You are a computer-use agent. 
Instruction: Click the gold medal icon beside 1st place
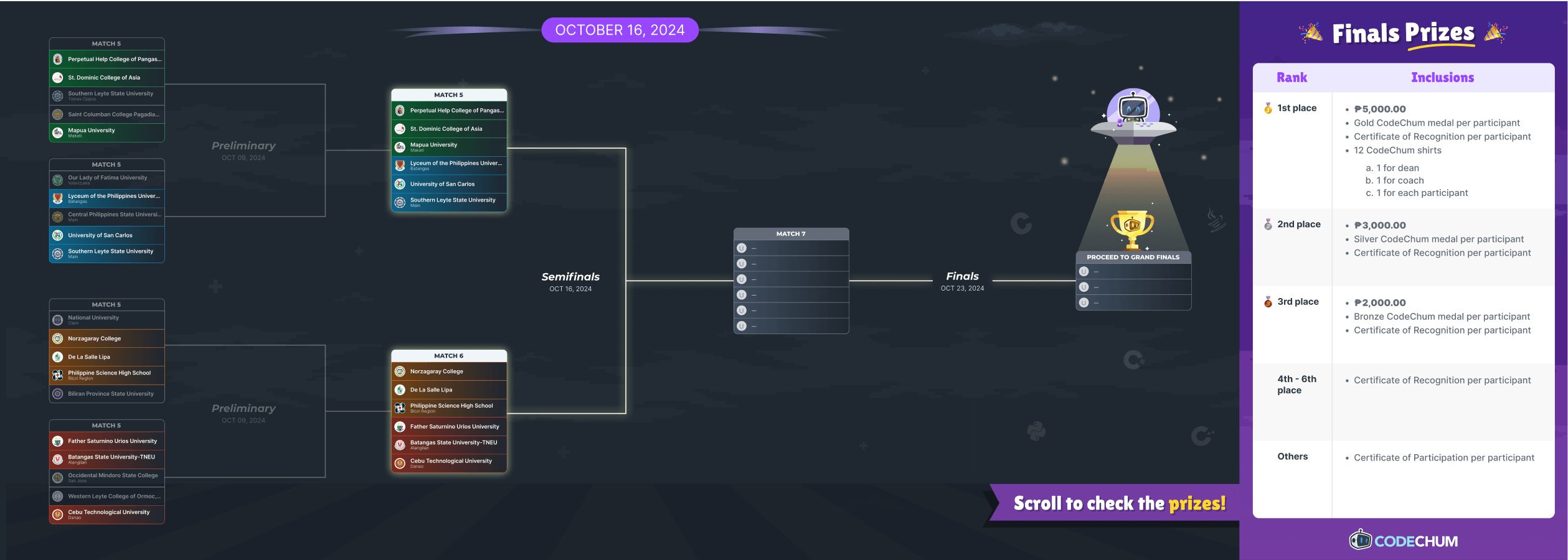pyautogui.click(x=1268, y=108)
